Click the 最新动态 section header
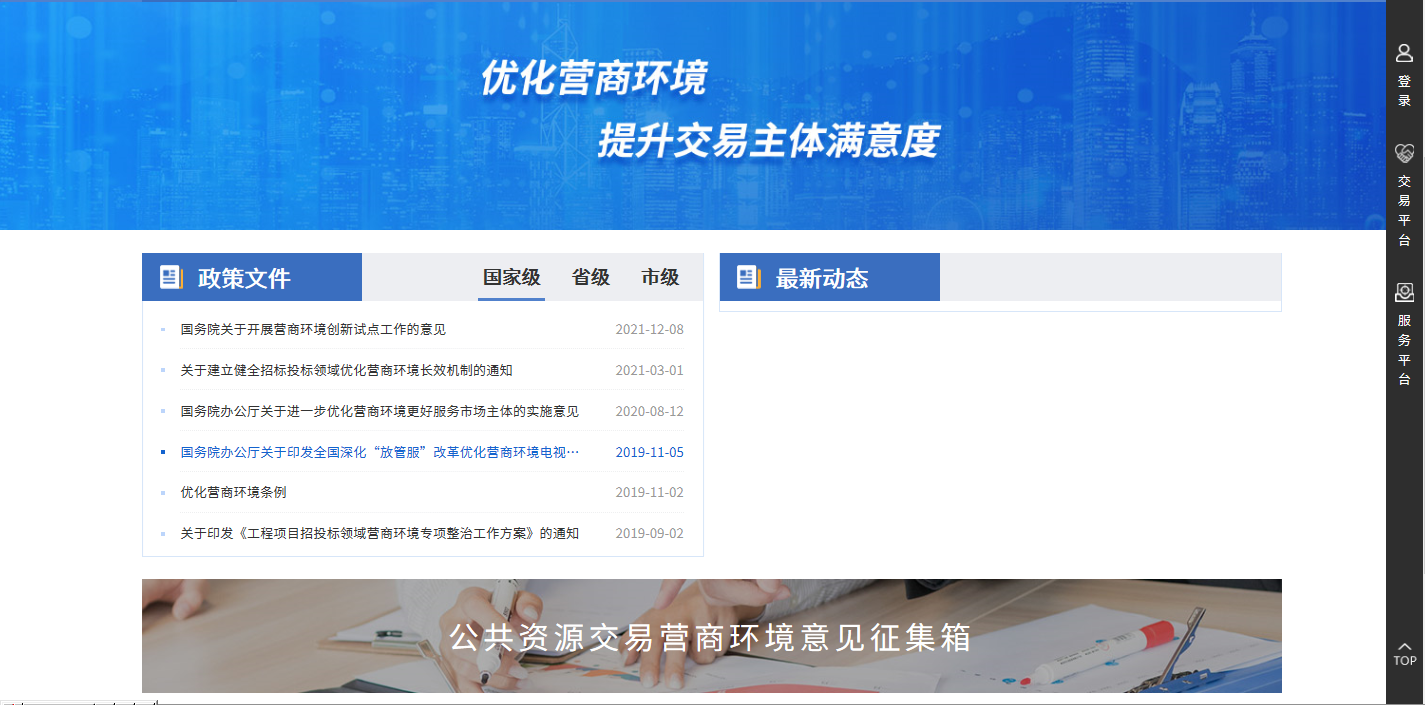The width and height of the screenshot is (1425, 705). (822, 278)
